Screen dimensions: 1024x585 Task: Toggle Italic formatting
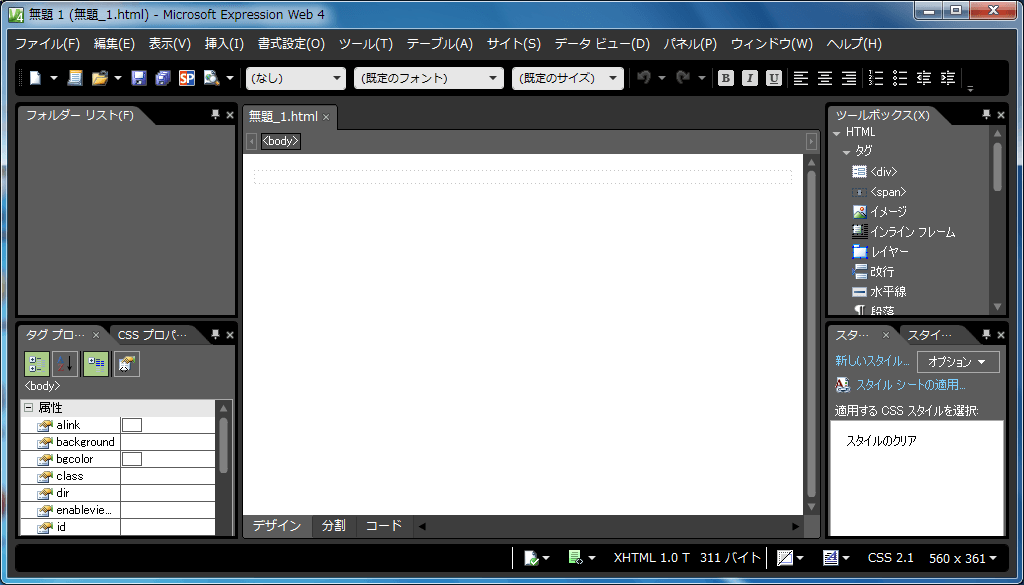[750, 78]
